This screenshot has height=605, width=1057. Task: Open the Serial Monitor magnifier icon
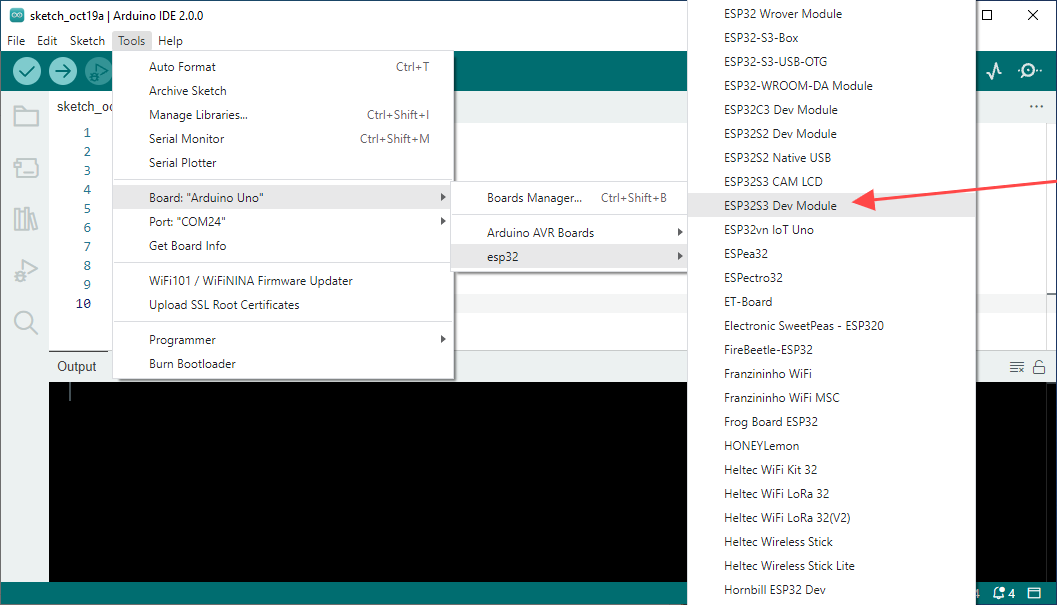[1029, 71]
